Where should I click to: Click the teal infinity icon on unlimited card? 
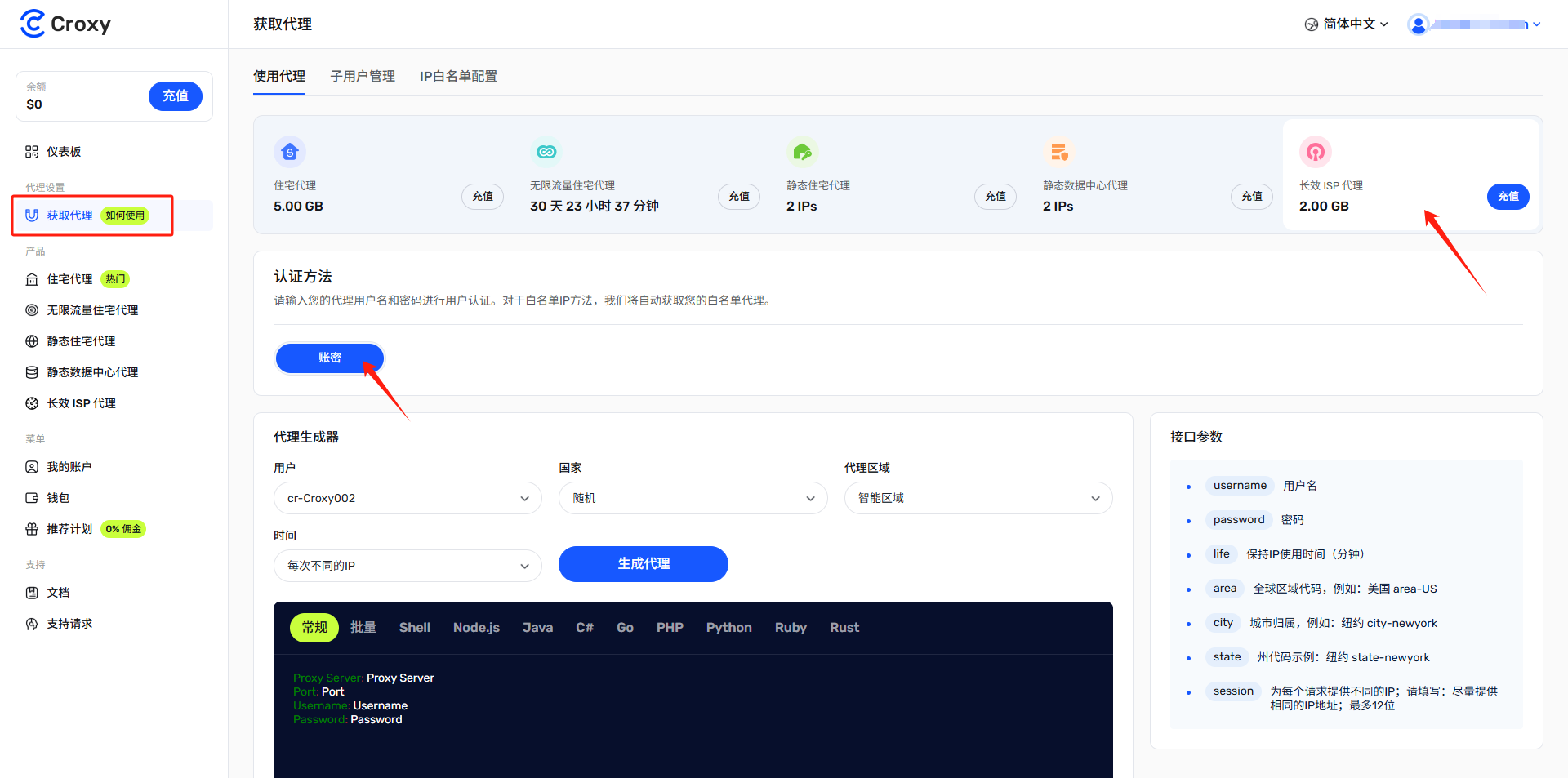(x=546, y=152)
